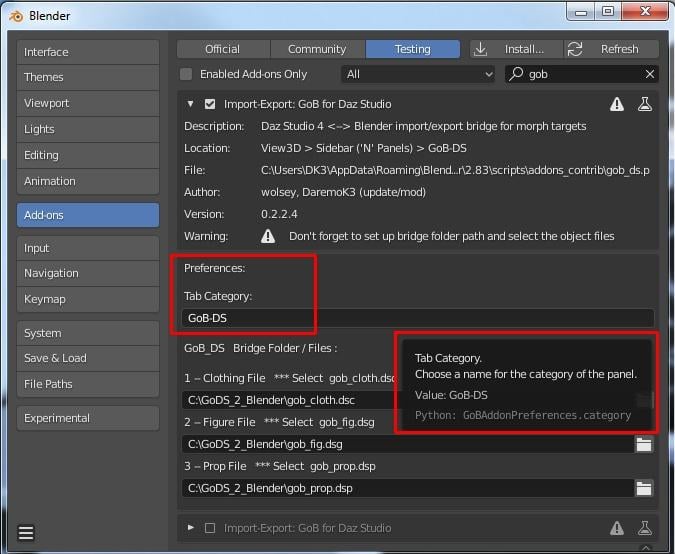Viewport: 675px width, 554px height.
Task: Open Keymap preferences section
Action: coord(88,299)
